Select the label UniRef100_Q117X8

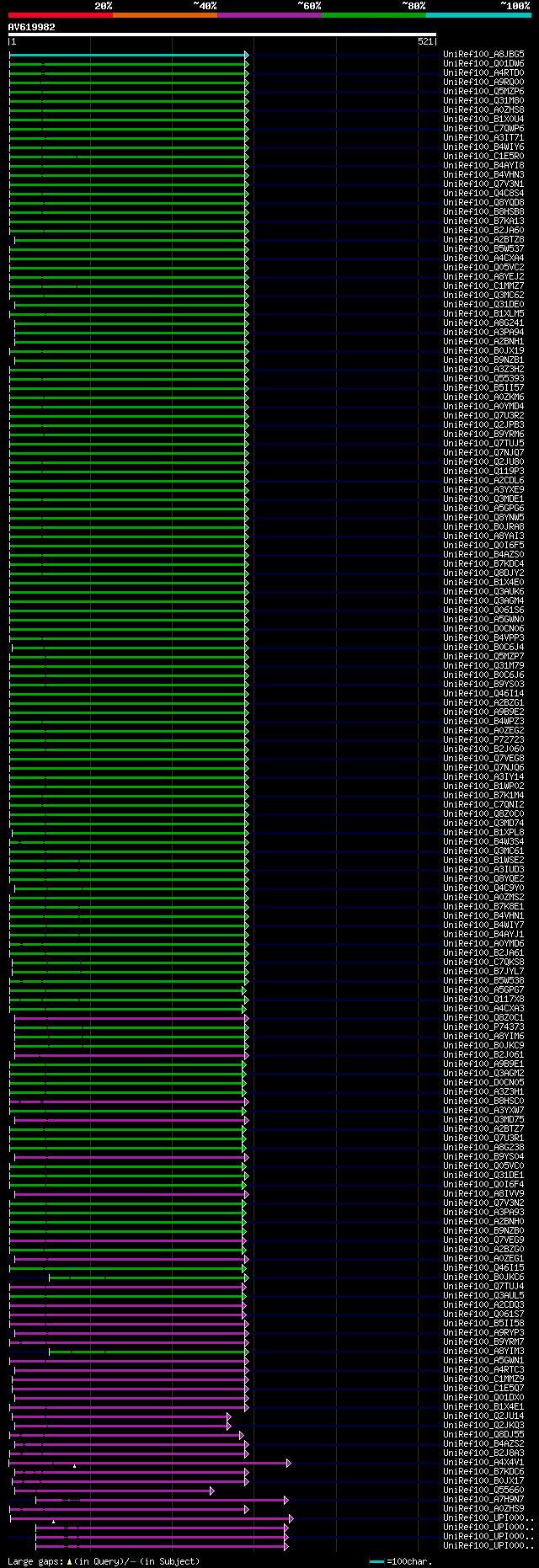[x=483, y=999]
